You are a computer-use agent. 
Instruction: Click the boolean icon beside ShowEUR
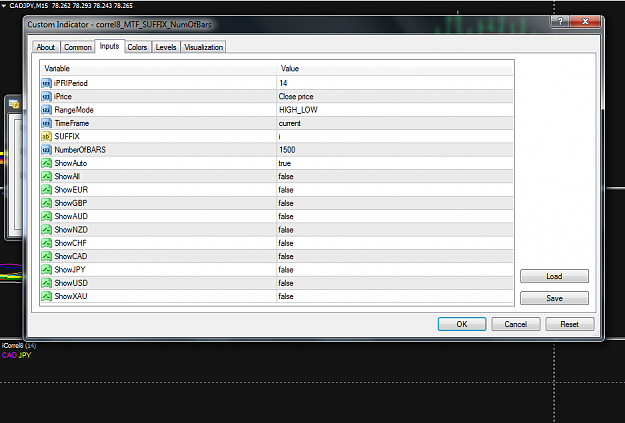point(47,190)
